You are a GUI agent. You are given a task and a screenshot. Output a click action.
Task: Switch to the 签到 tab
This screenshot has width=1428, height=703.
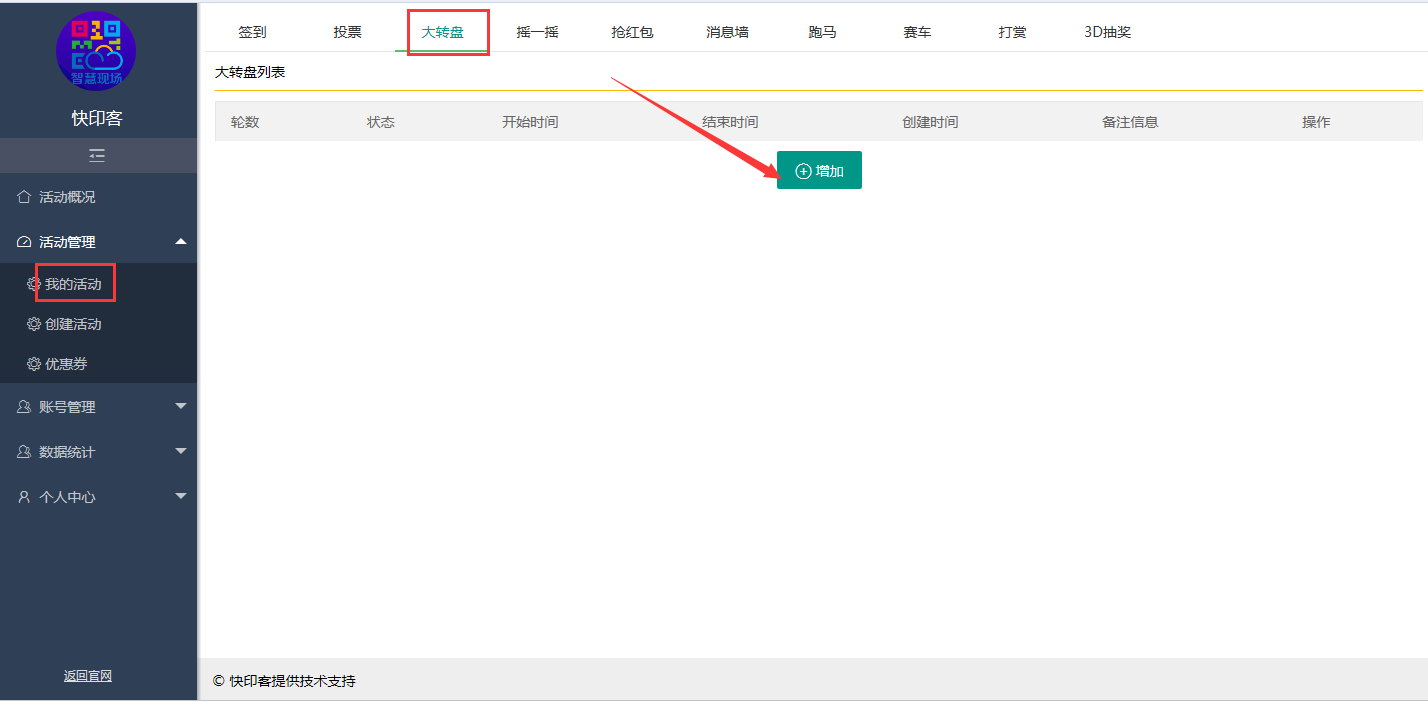252,32
